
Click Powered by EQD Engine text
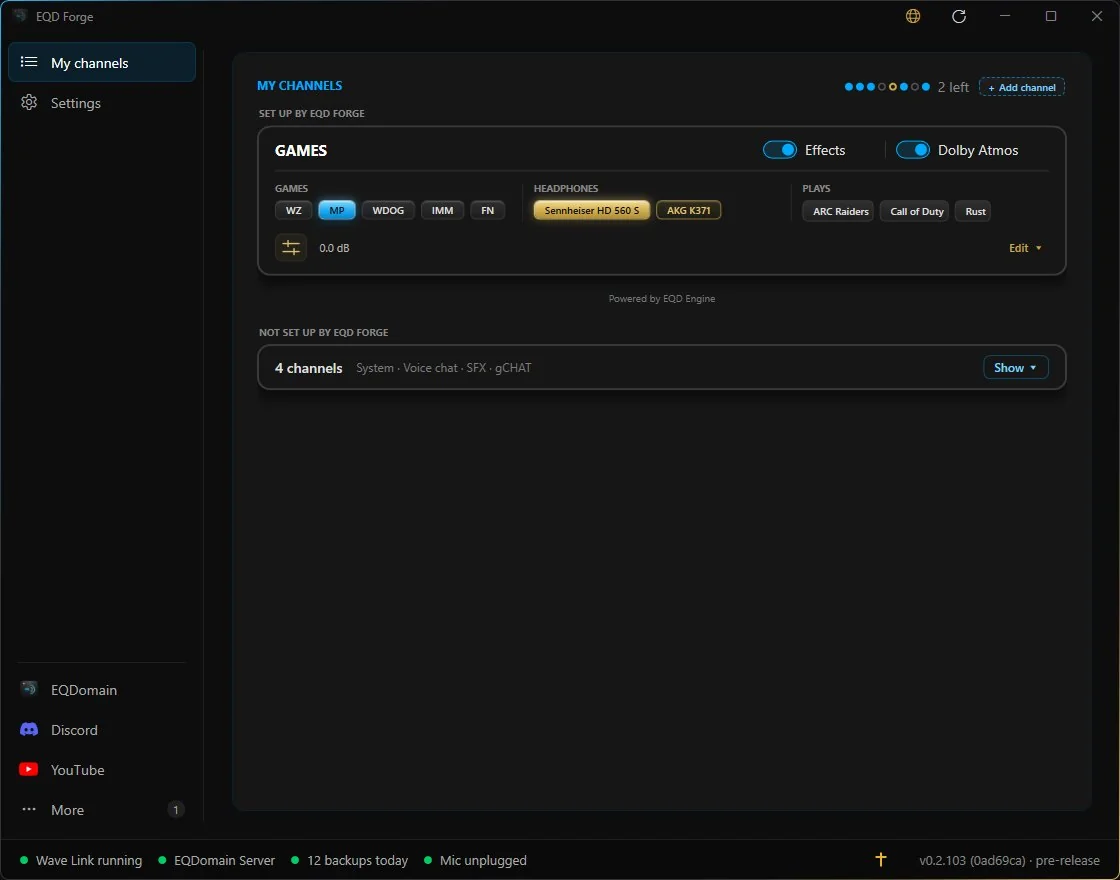(661, 299)
